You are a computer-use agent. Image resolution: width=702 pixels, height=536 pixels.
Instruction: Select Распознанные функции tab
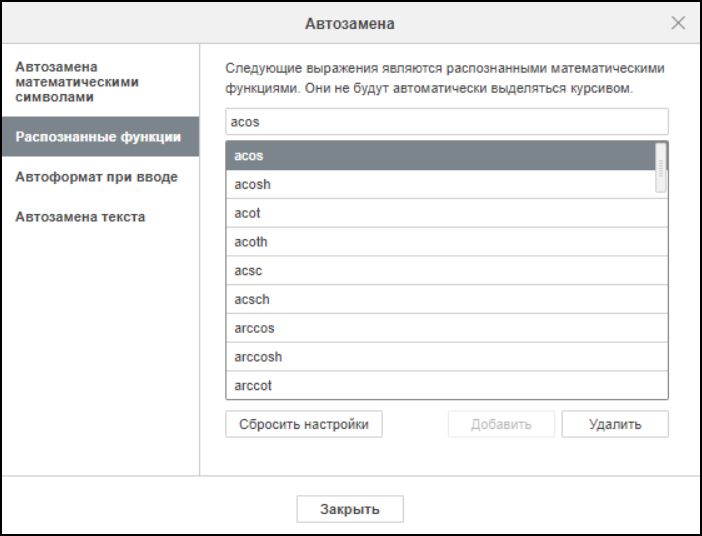[100, 137]
